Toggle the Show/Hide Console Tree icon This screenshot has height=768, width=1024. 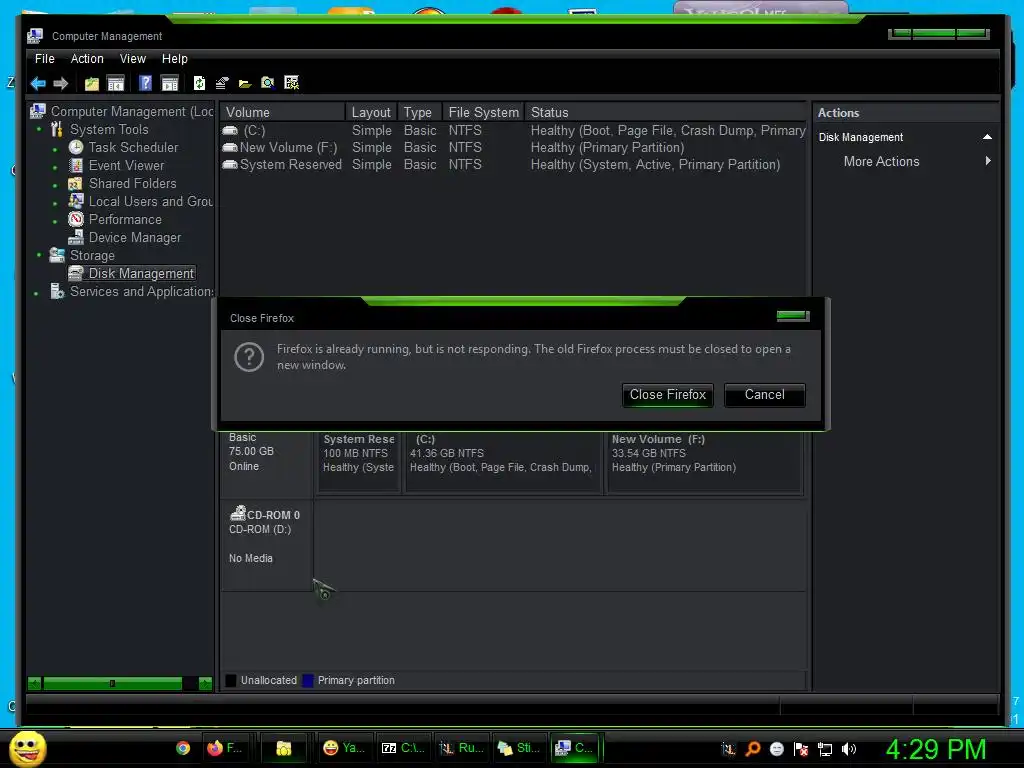pyautogui.click(x=116, y=83)
